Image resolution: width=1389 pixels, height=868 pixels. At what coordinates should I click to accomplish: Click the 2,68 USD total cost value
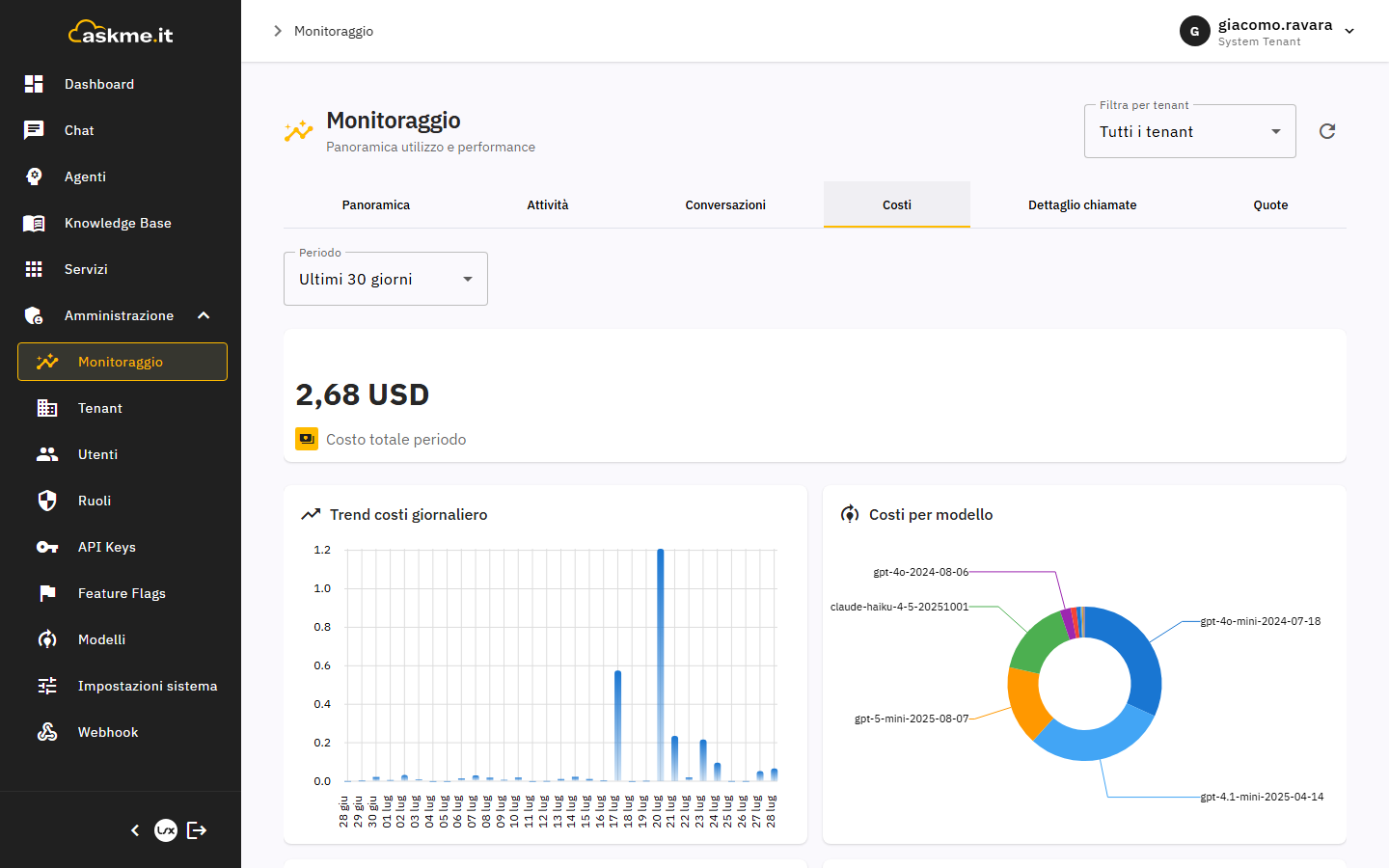click(363, 394)
